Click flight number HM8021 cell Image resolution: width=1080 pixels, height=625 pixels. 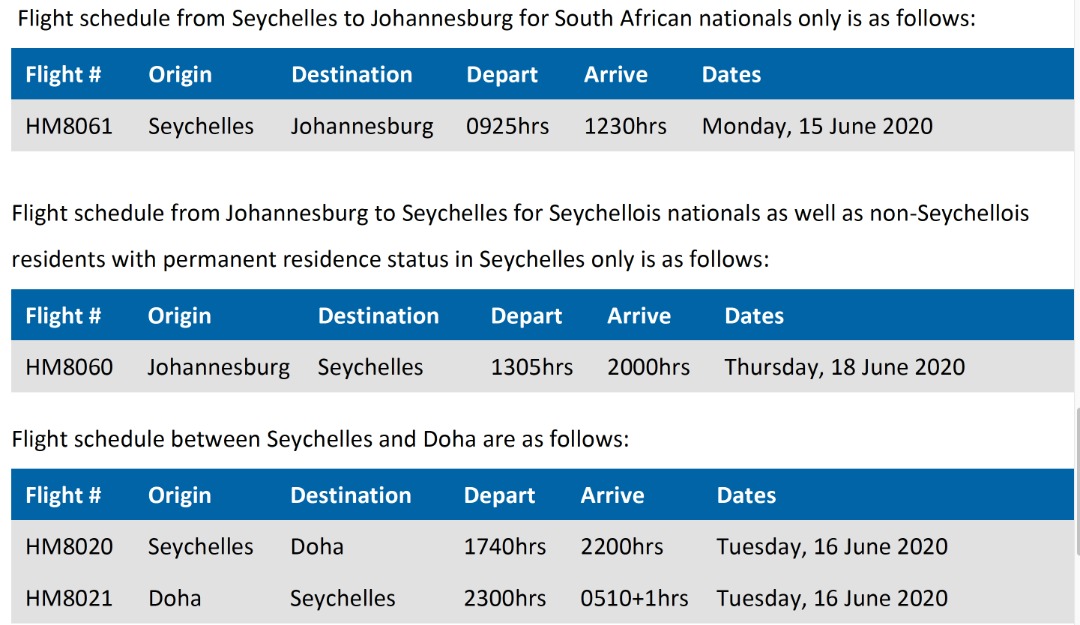69,598
